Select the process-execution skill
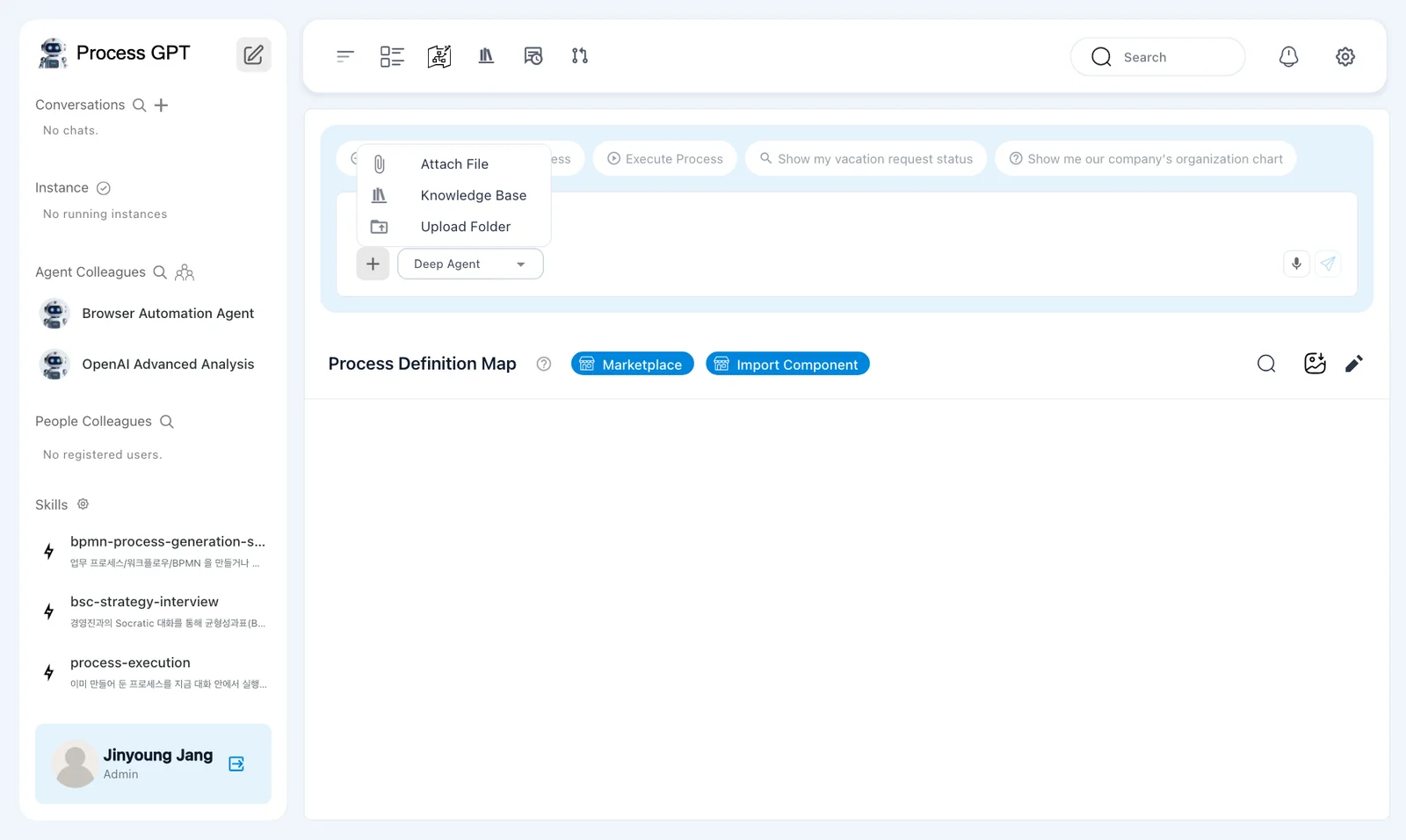 pos(153,672)
